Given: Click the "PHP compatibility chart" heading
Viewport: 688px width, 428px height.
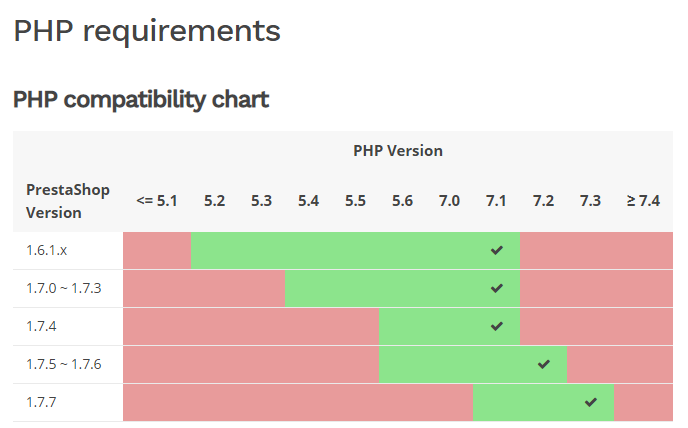Looking at the screenshot, I should (141, 100).
